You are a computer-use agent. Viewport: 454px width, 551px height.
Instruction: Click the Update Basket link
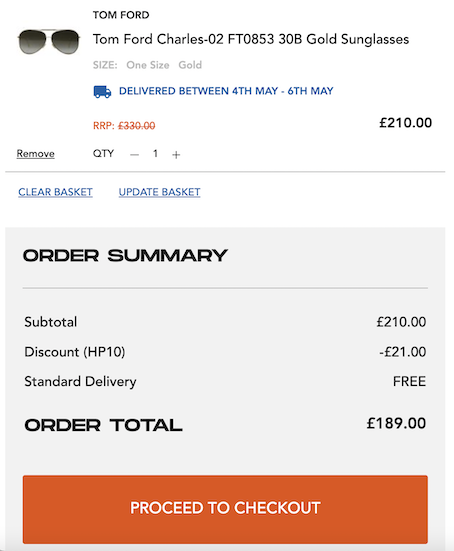160,192
